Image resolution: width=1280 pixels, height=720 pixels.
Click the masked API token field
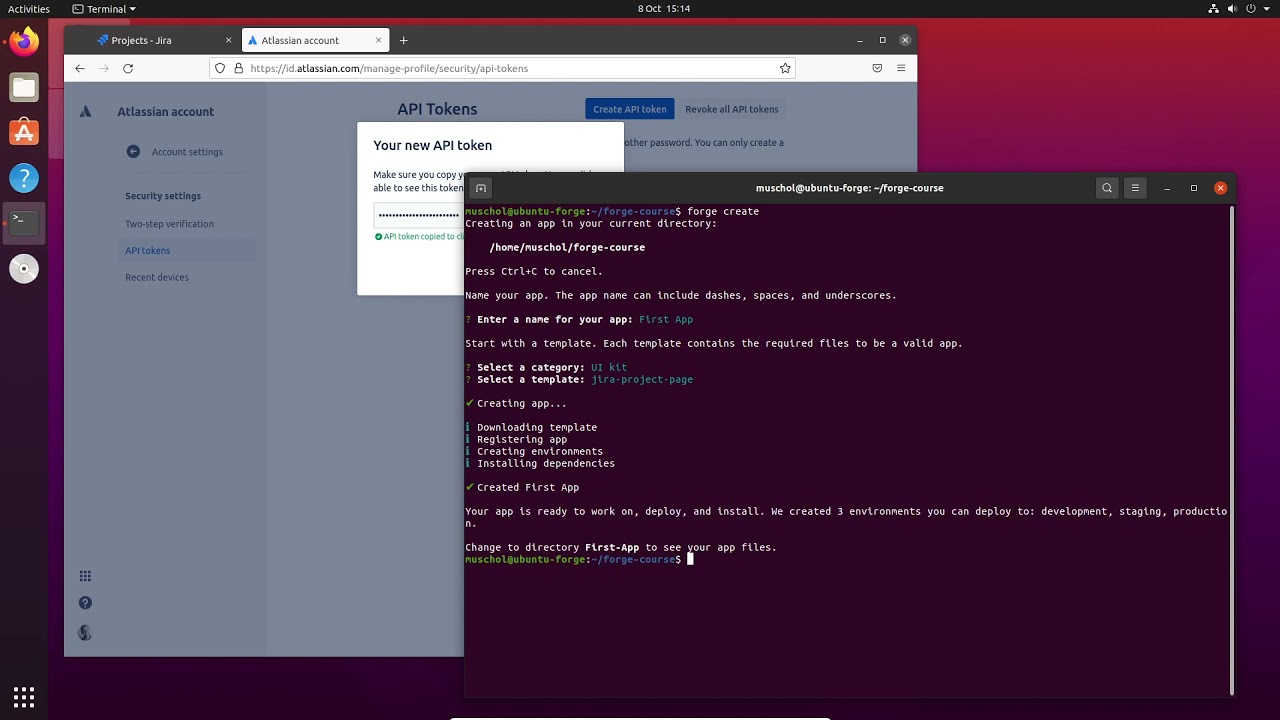coord(419,215)
